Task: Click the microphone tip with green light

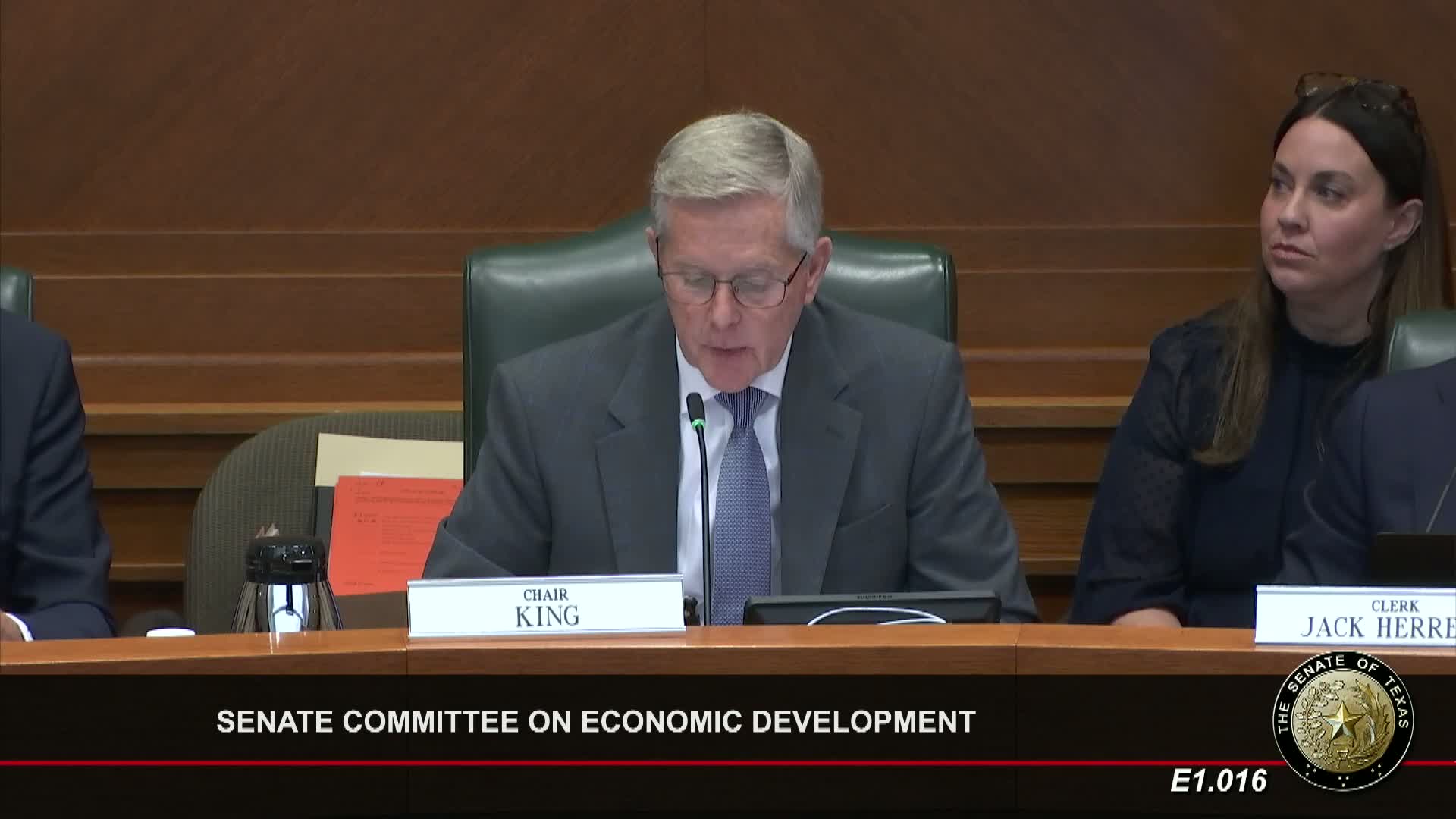Action: [x=695, y=409]
